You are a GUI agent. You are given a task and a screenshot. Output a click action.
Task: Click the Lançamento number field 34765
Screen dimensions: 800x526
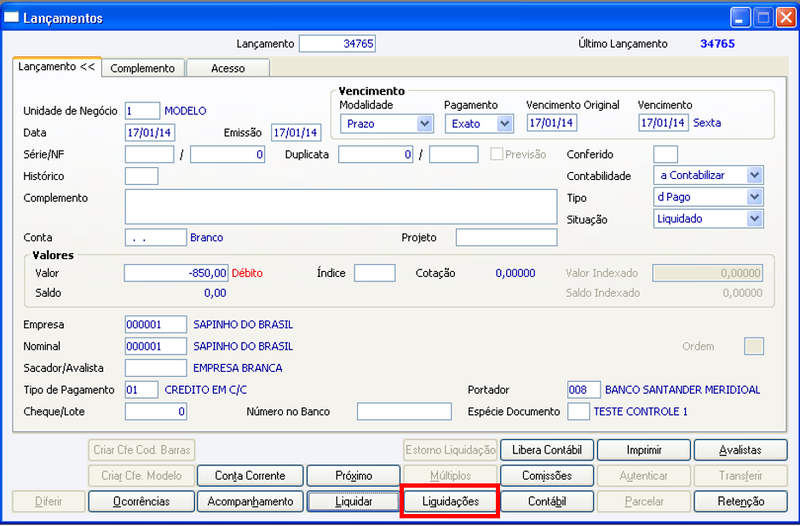pos(337,44)
